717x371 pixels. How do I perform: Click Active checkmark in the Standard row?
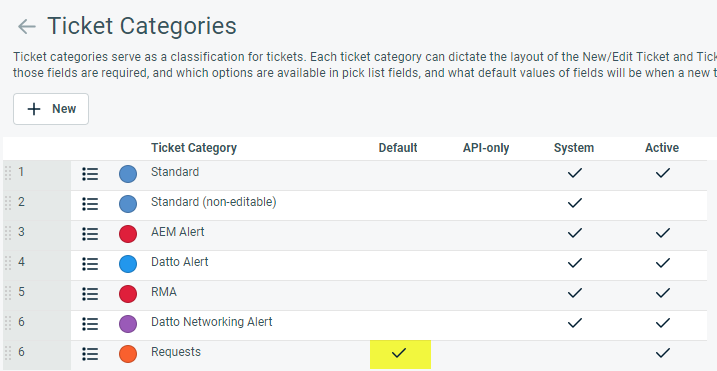663,172
